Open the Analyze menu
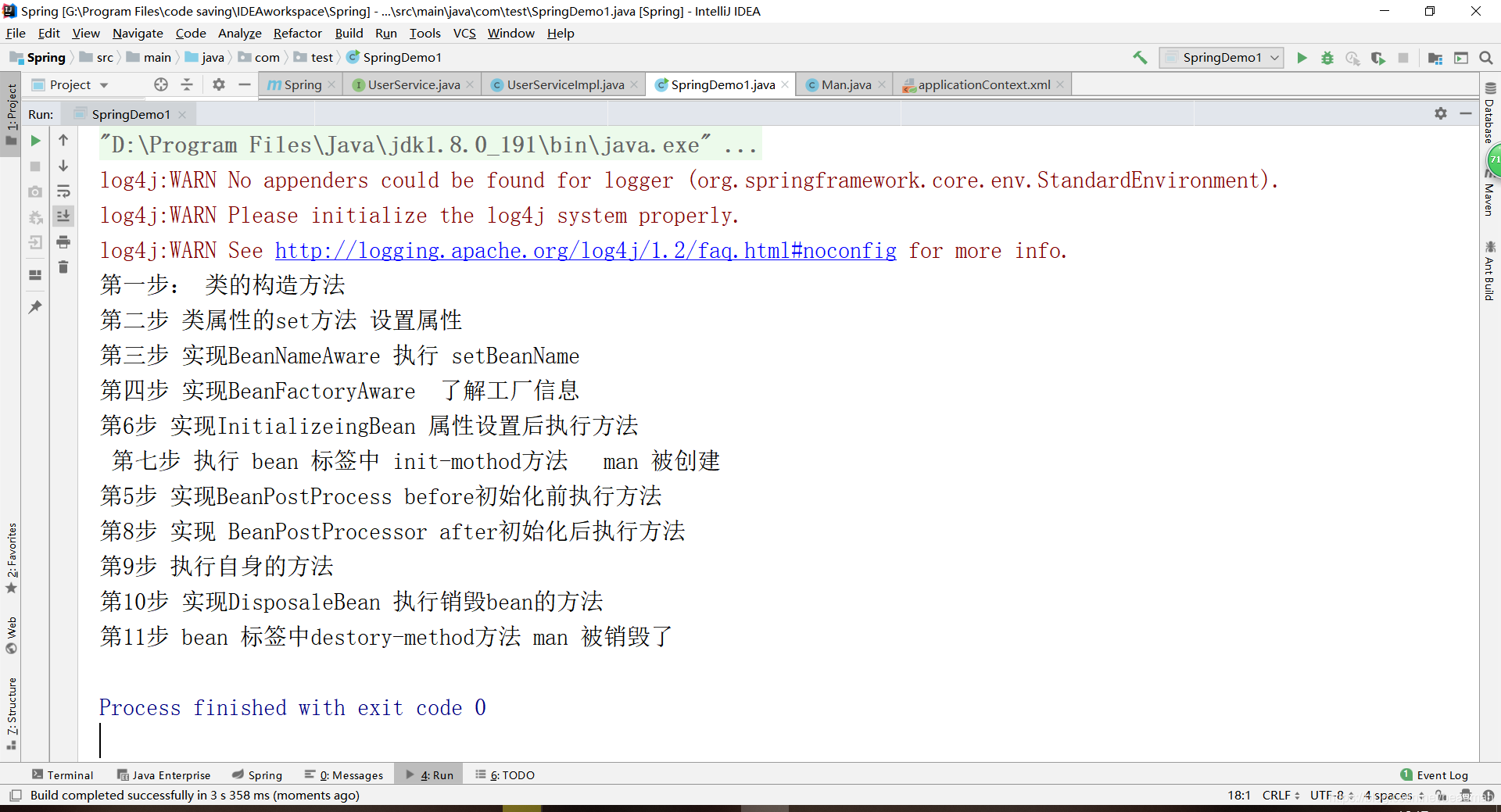This screenshot has height=812, width=1501. [x=239, y=33]
